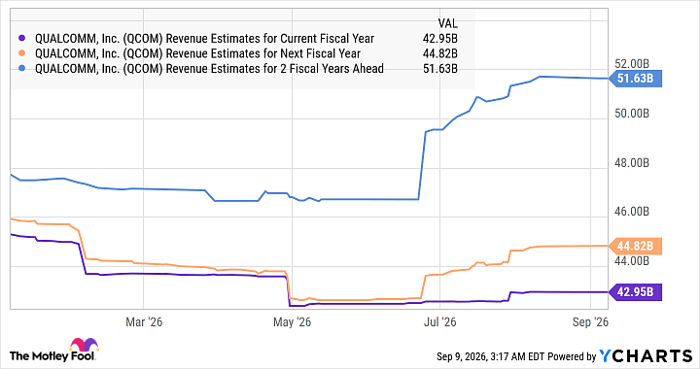This screenshot has height=369, width=700.
Task: Click legend value 42.95B
Action: point(440,39)
